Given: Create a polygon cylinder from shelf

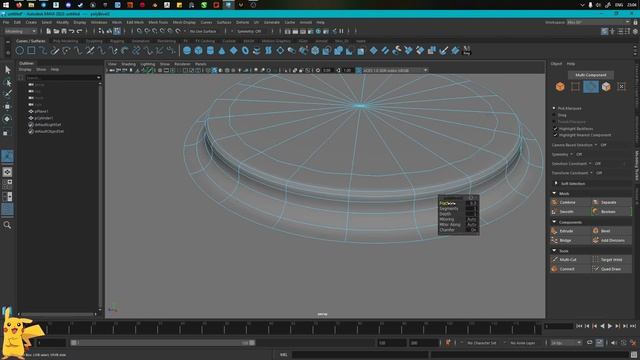Looking at the screenshot, I should point(210,51).
